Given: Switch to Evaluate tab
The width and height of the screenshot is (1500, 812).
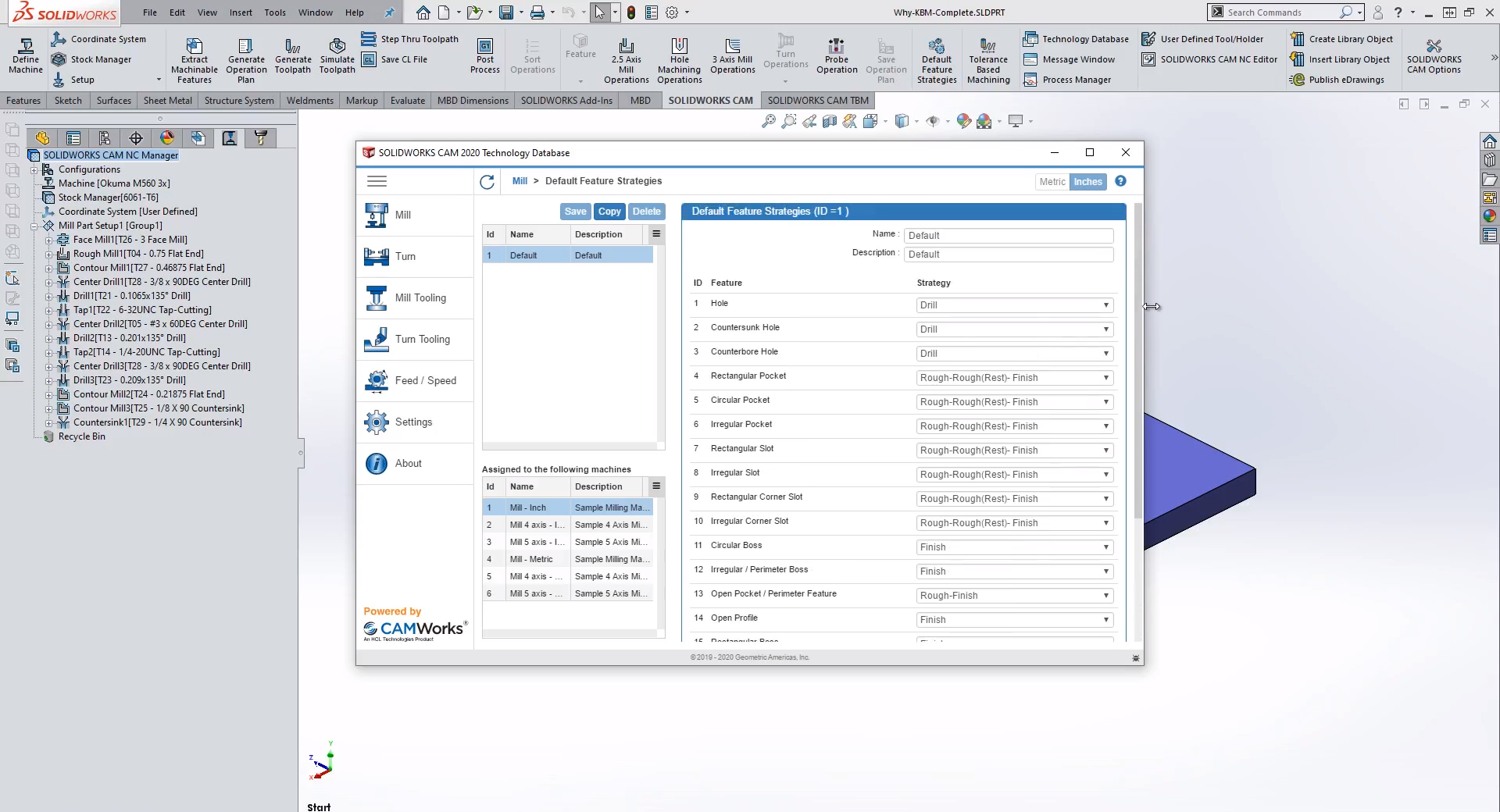Looking at the screenshot, I should click(x=408, y=101).
